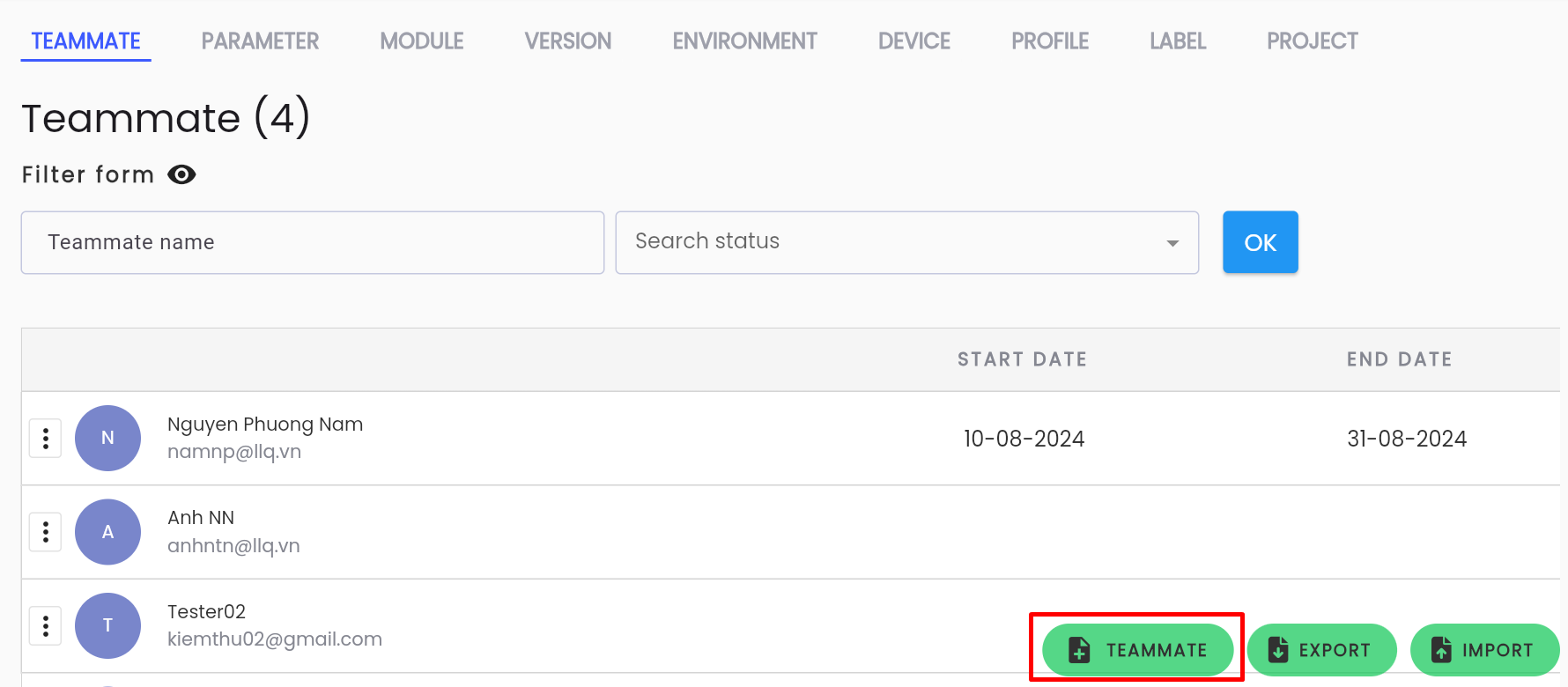Open the three-dot menu for Nguyen Phuong Nam
1568x687 pixels.
(46, 438)
